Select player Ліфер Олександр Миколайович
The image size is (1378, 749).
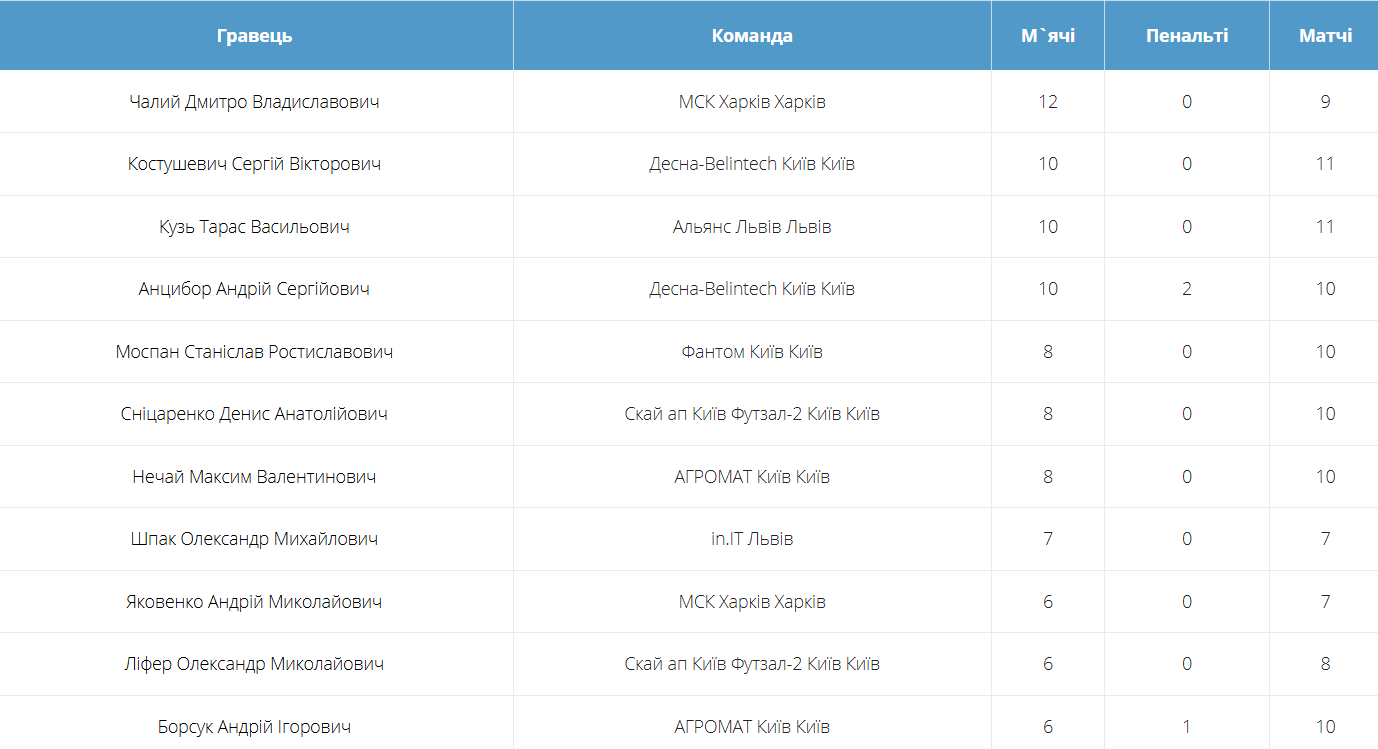tap(254, 664)
